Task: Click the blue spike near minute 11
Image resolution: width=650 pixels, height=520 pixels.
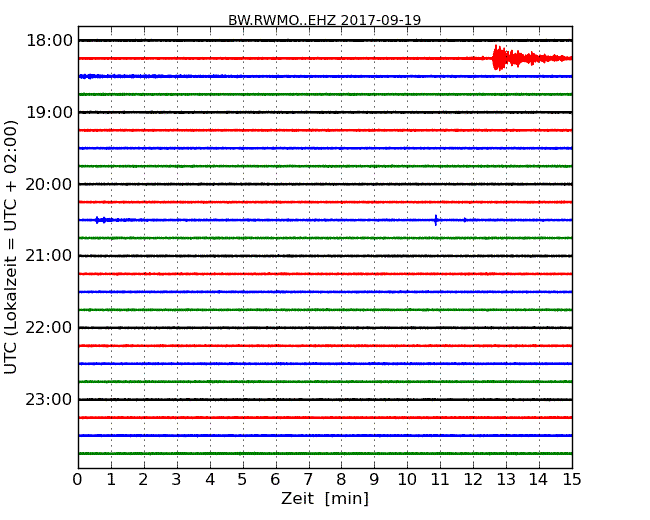Action: click(x=436, y=220)
